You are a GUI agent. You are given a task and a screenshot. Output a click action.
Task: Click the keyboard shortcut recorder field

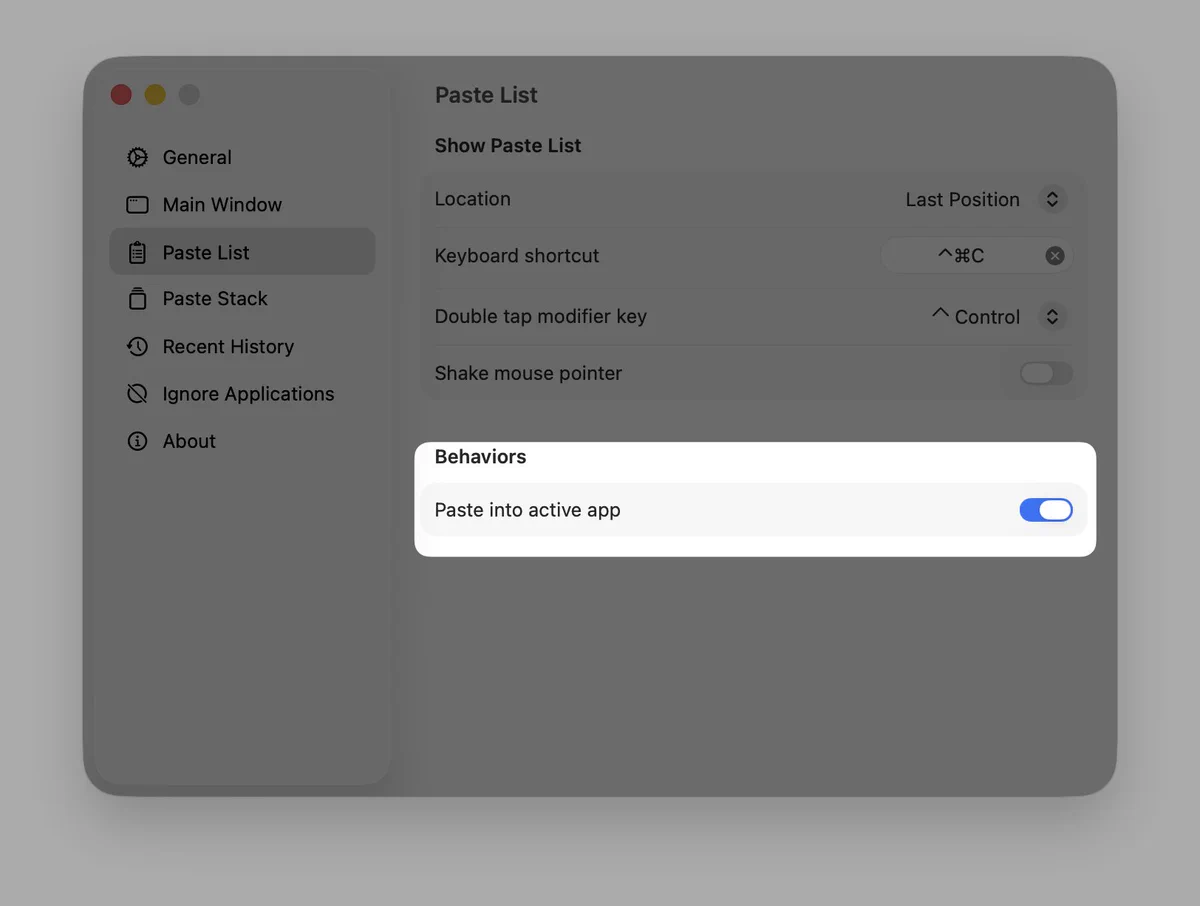975,256
